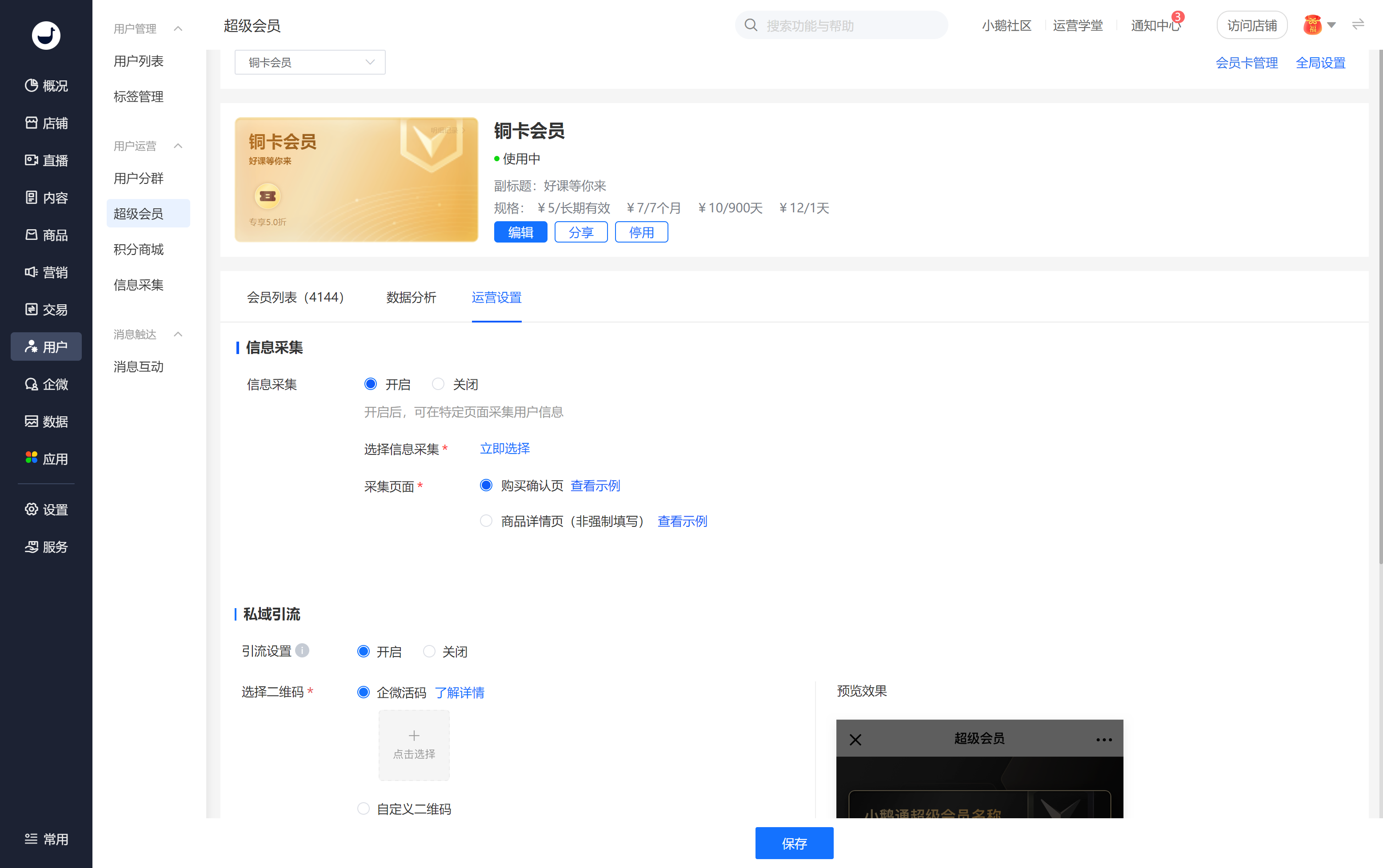Screen dimensions: 1383x868
Task: Expand the account avatar dropdown arrow
Action: (x=1331, y=25)
